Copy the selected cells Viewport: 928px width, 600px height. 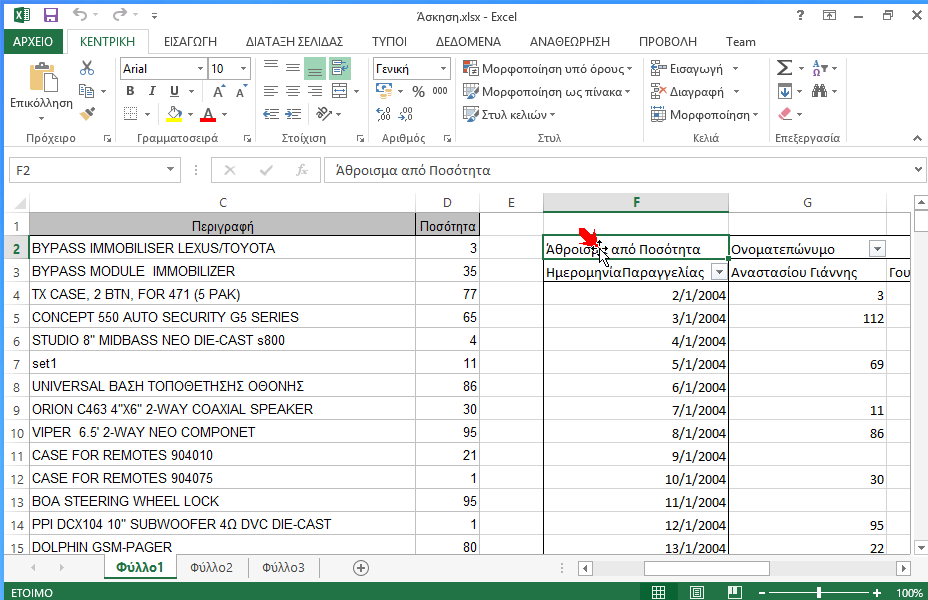coord(86,91)
